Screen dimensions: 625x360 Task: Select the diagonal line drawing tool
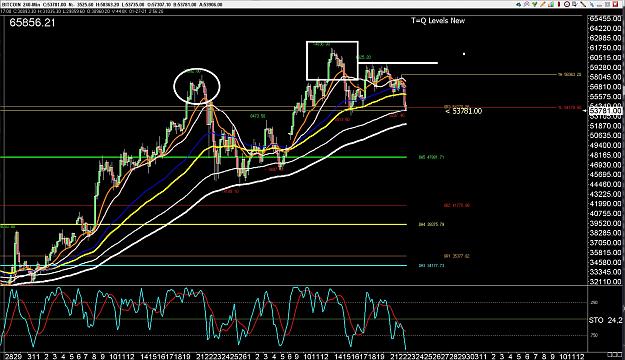[x=583, y=4]
